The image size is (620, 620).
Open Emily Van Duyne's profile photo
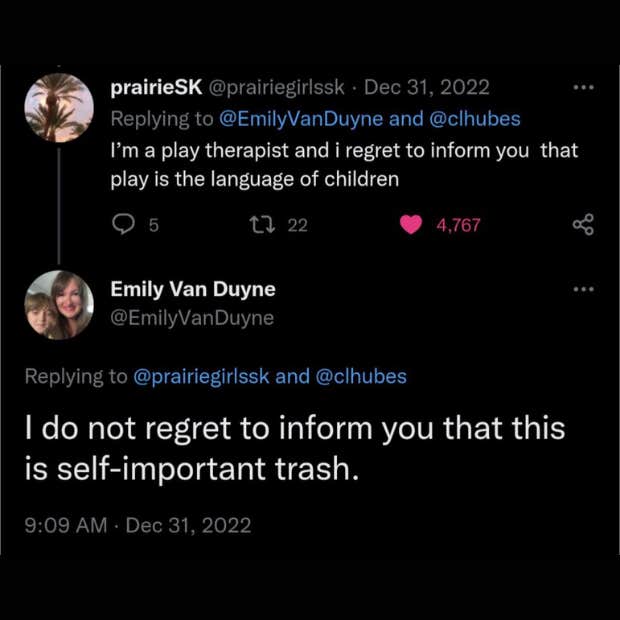point(59,304)
